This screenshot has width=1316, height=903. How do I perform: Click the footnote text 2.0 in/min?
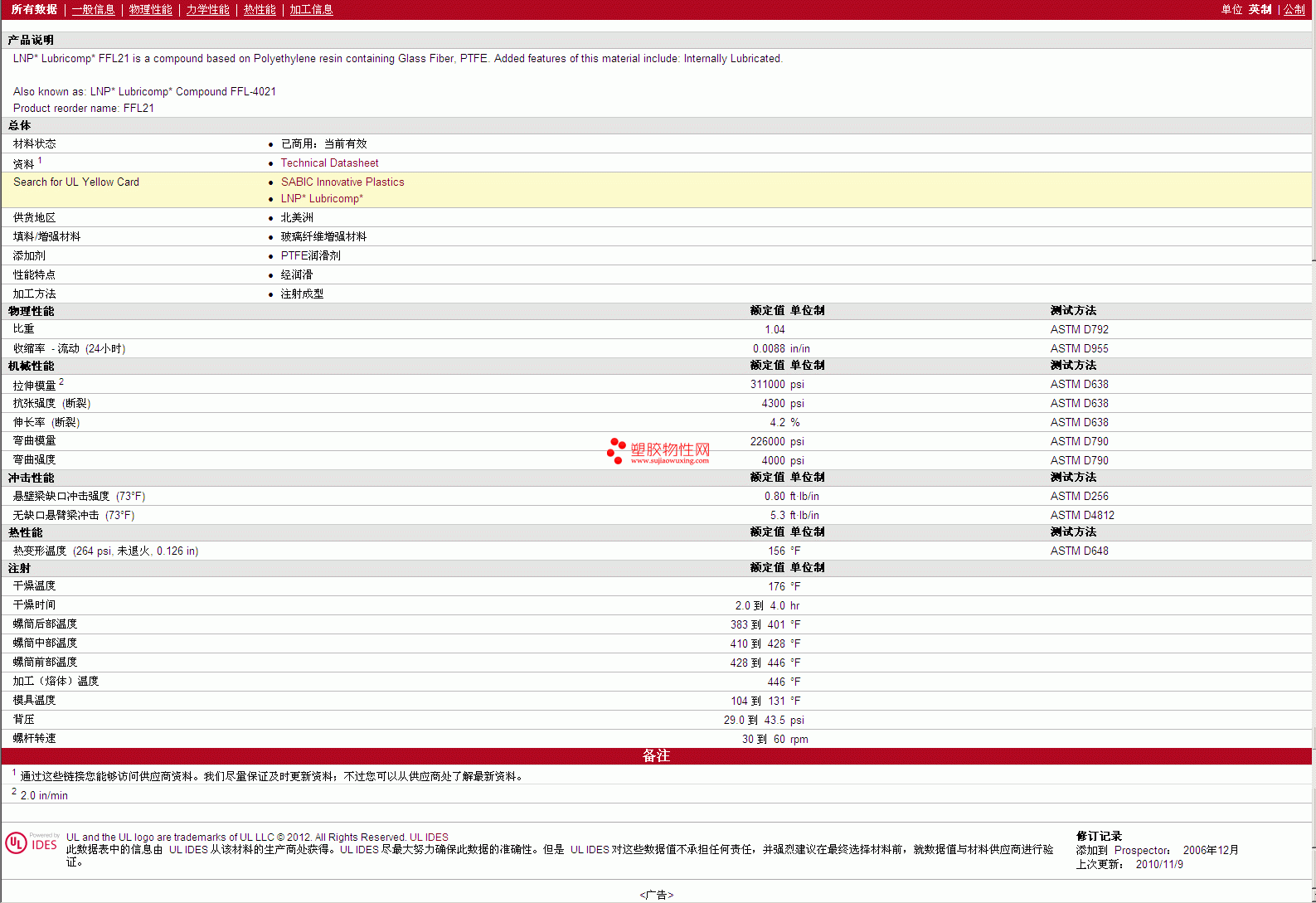pyautogui.click(x=44, y=796)
